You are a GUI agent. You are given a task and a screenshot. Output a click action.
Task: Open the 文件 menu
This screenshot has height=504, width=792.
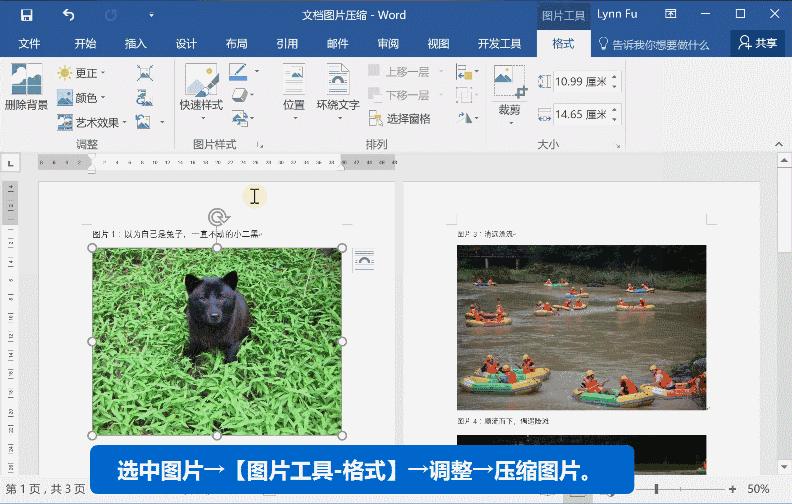click(x=29, y=44)
